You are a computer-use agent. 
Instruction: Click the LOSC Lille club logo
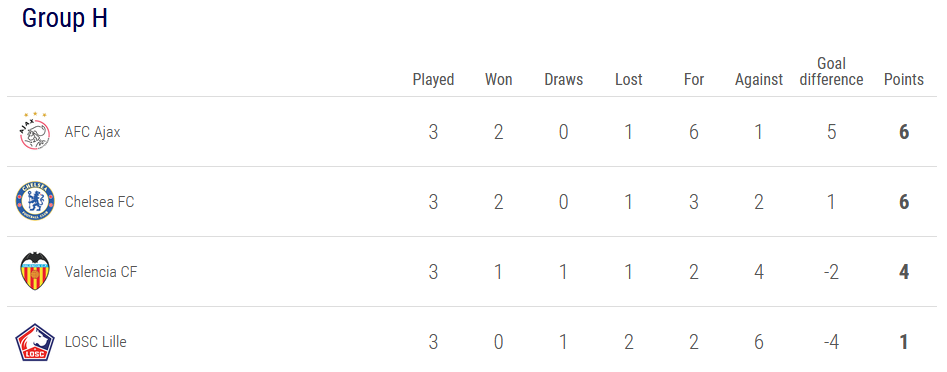[35, 342]
